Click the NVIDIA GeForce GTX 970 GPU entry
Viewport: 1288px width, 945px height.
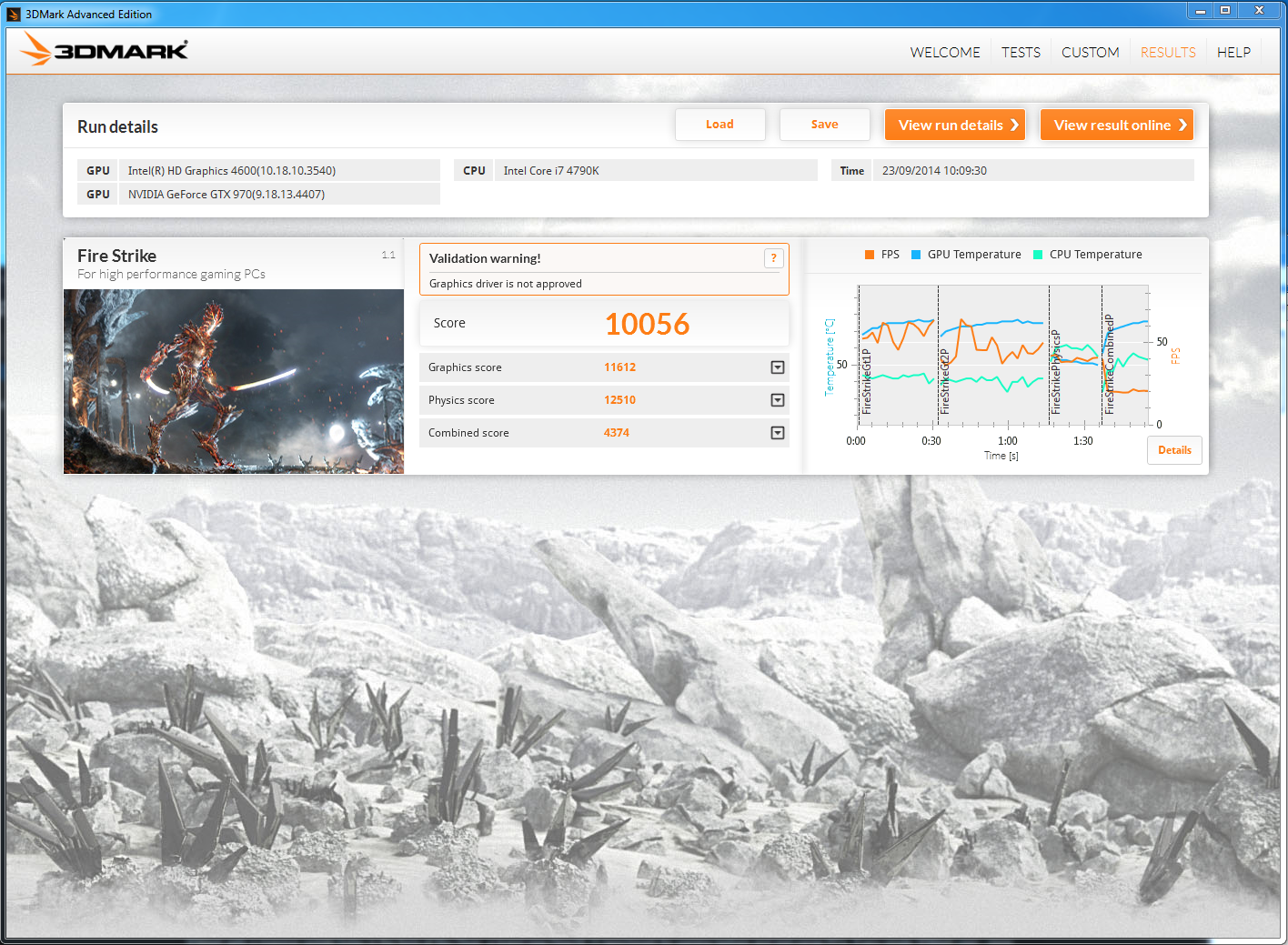pos(258,195)
